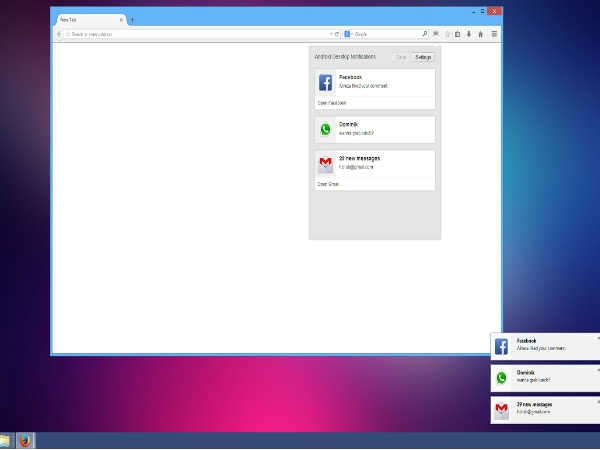Click the Android Desktop Notifications toolbar icon
The width and height of the screenshot is (600, 450).
(436, 34)
